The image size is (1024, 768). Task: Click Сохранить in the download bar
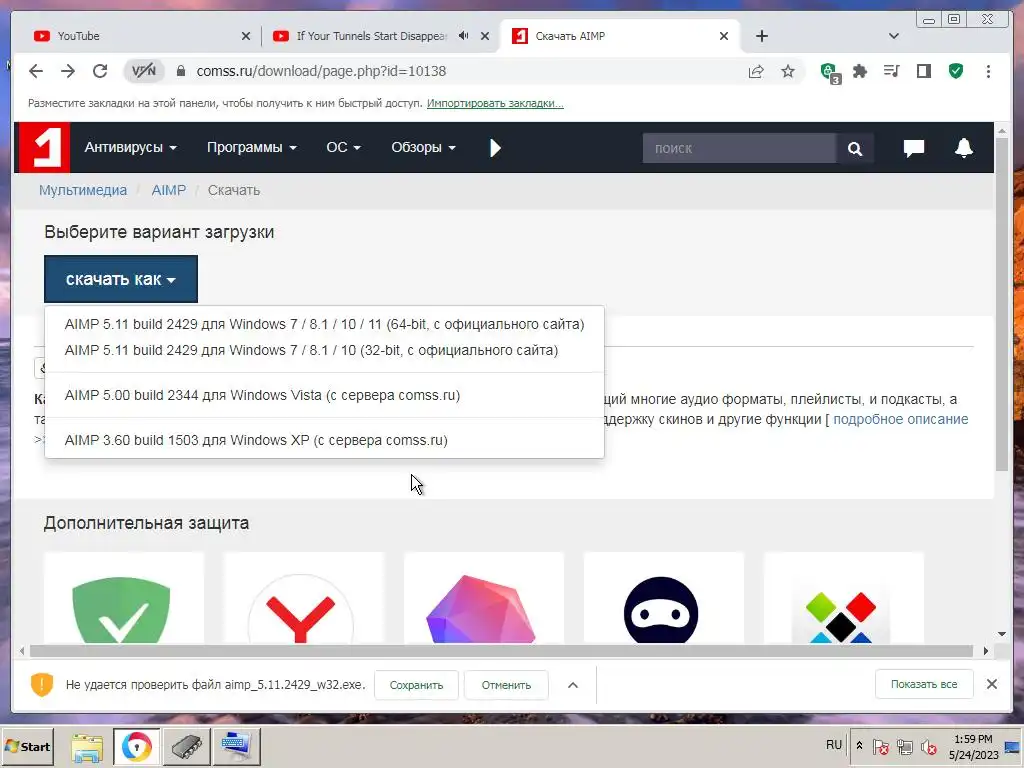pyautogui.click(x=416, y=685)
